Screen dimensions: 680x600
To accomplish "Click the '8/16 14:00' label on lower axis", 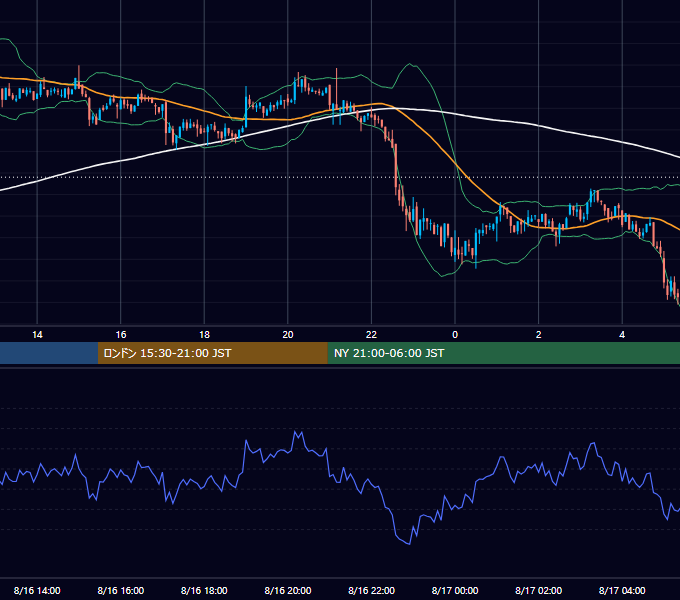I will point(37,590).
